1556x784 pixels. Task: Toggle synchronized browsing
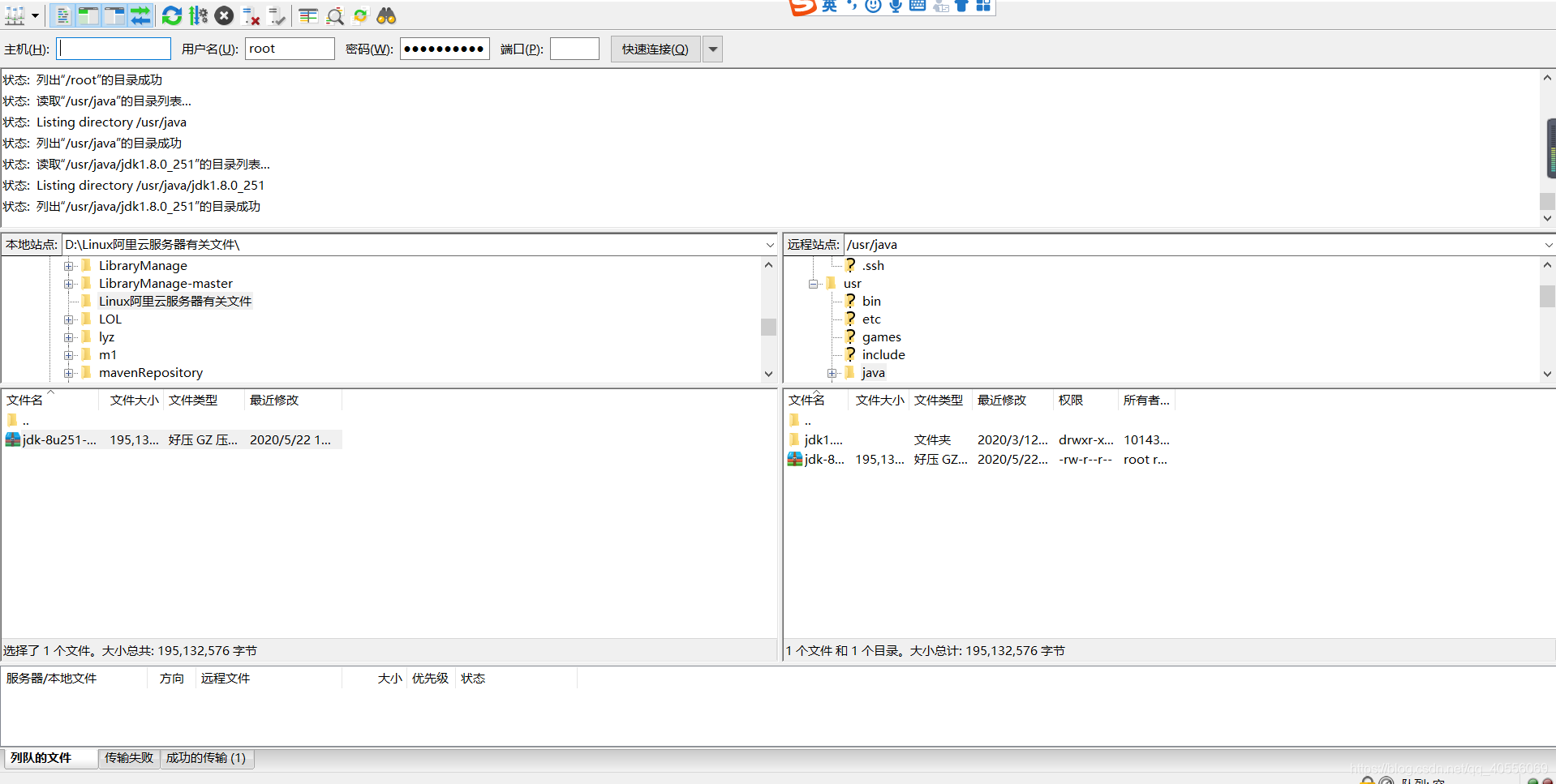[361, 15]
